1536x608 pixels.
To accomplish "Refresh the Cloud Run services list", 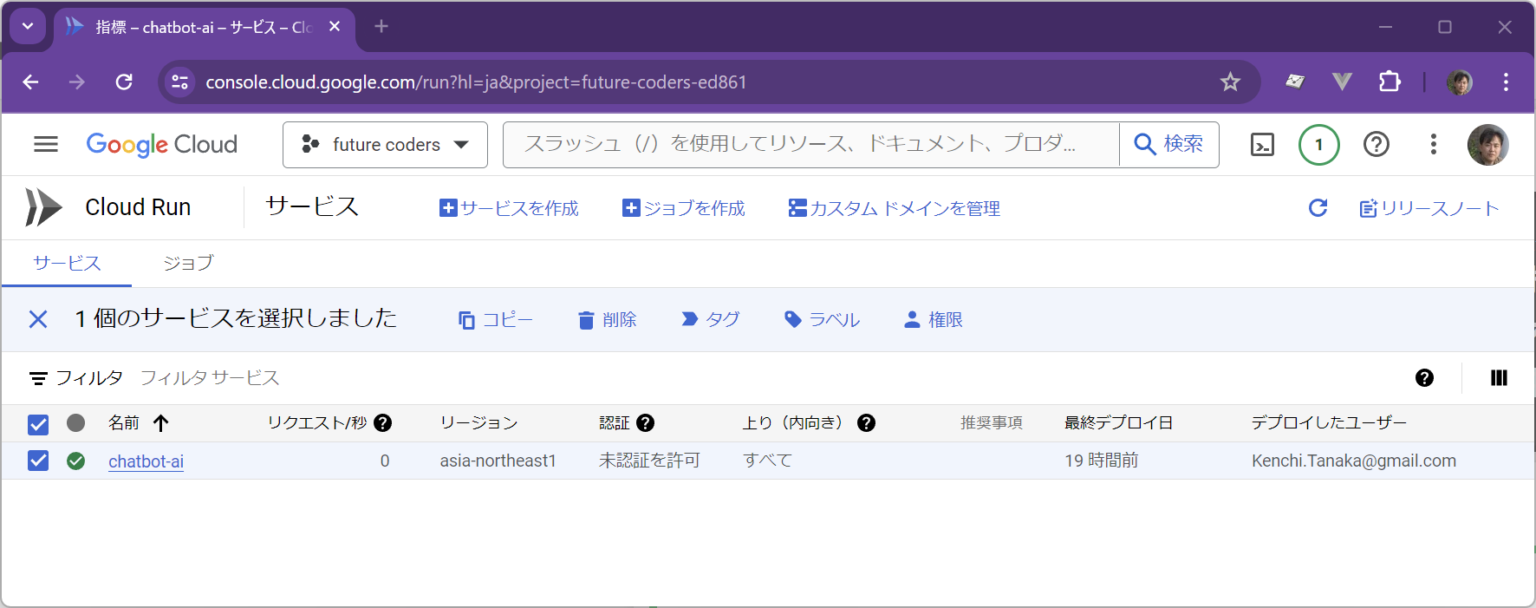I will tap(1318, 207).
